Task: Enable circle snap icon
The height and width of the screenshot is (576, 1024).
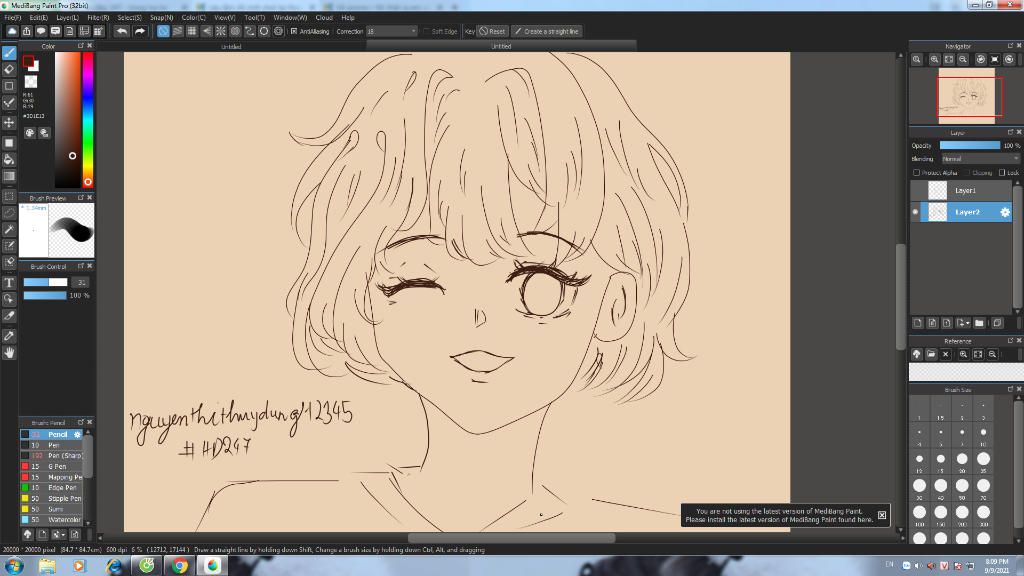Action: [264, 31]
